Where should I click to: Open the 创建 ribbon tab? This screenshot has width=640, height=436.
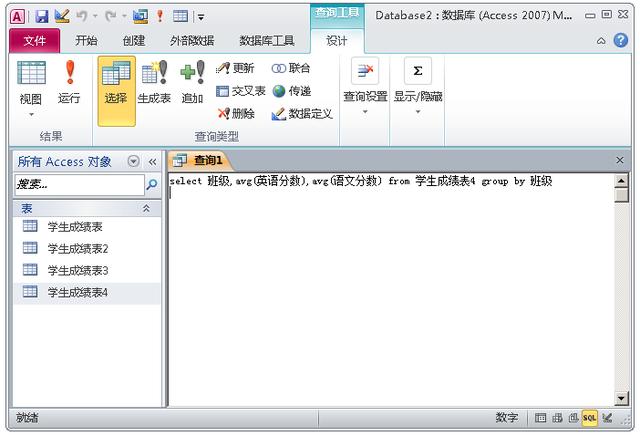[x=133, y=41]
